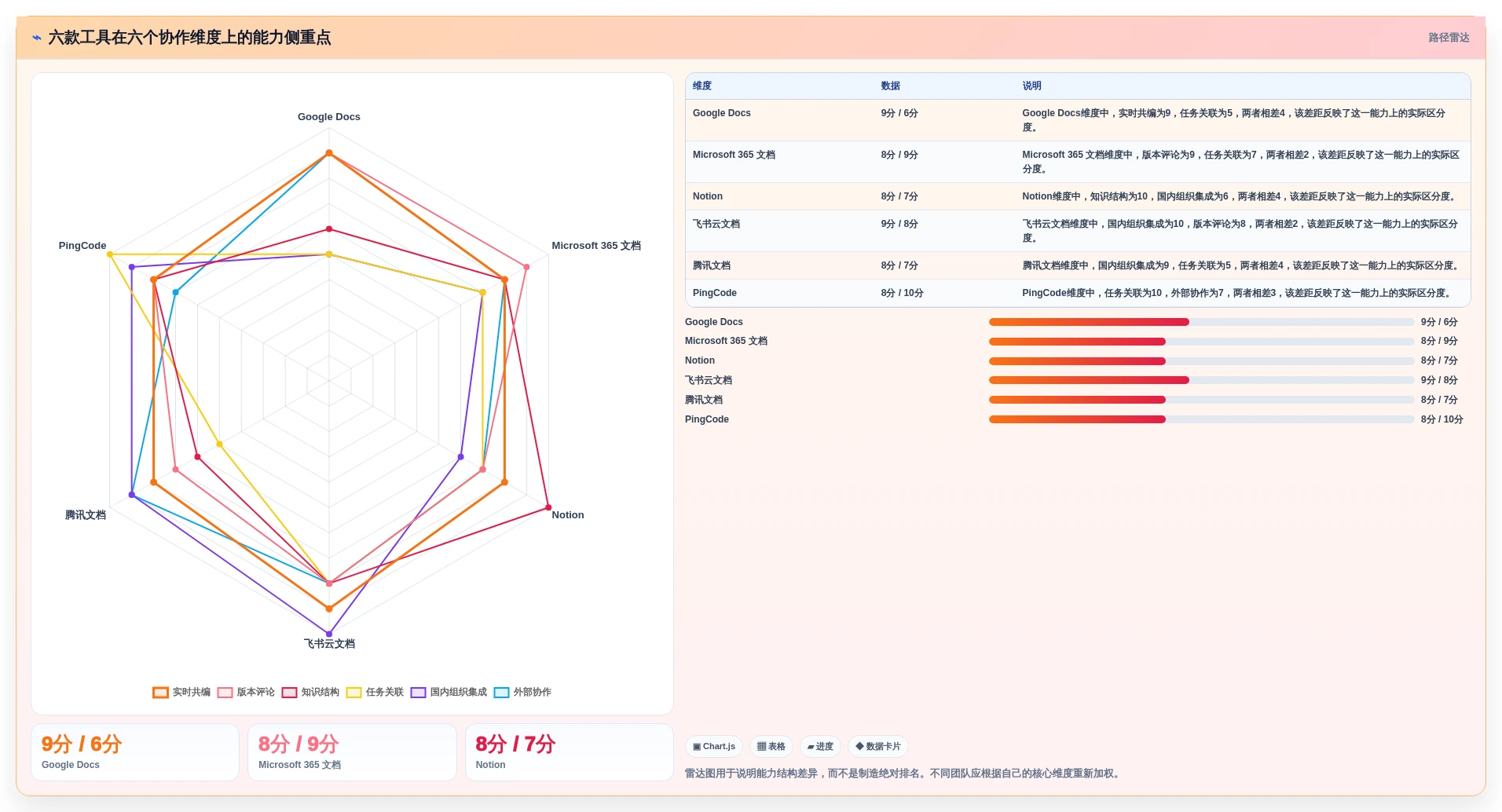Open the Notion 8分 / 7分 card
Viewport: 1502px width, 812px height.
[x=570, y=752]
